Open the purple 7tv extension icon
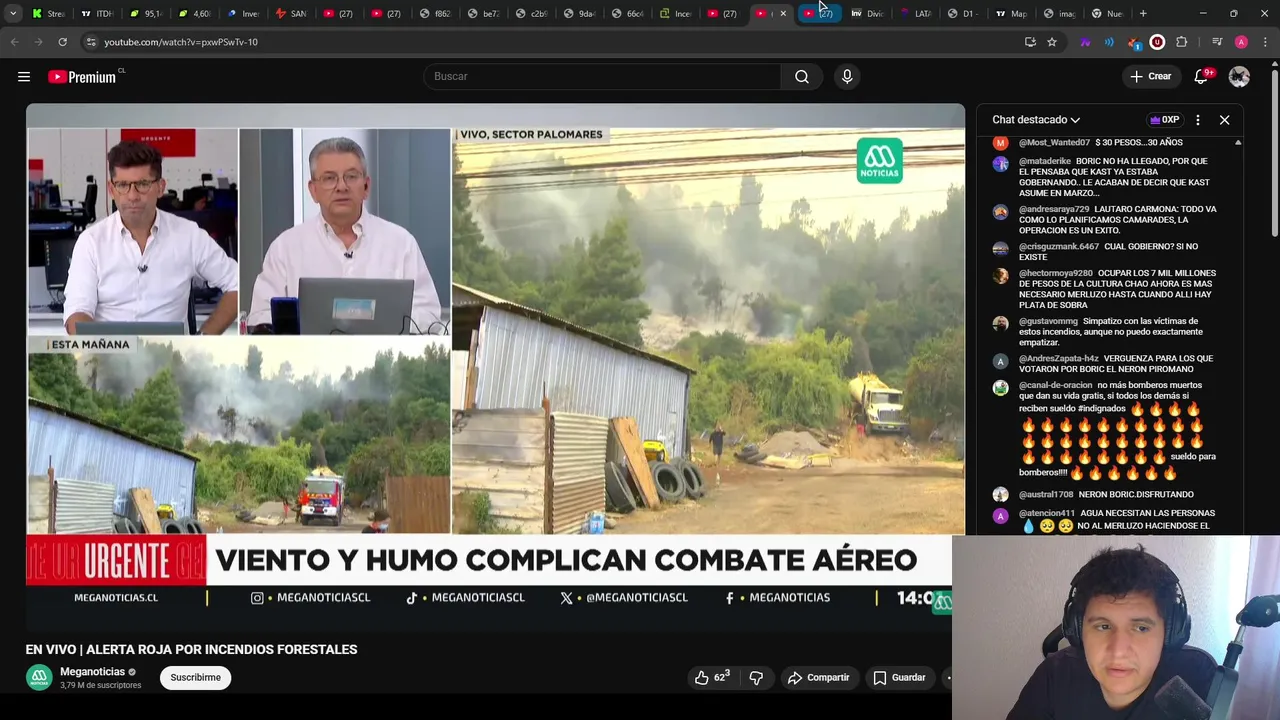 click(x=1085, y=42)
